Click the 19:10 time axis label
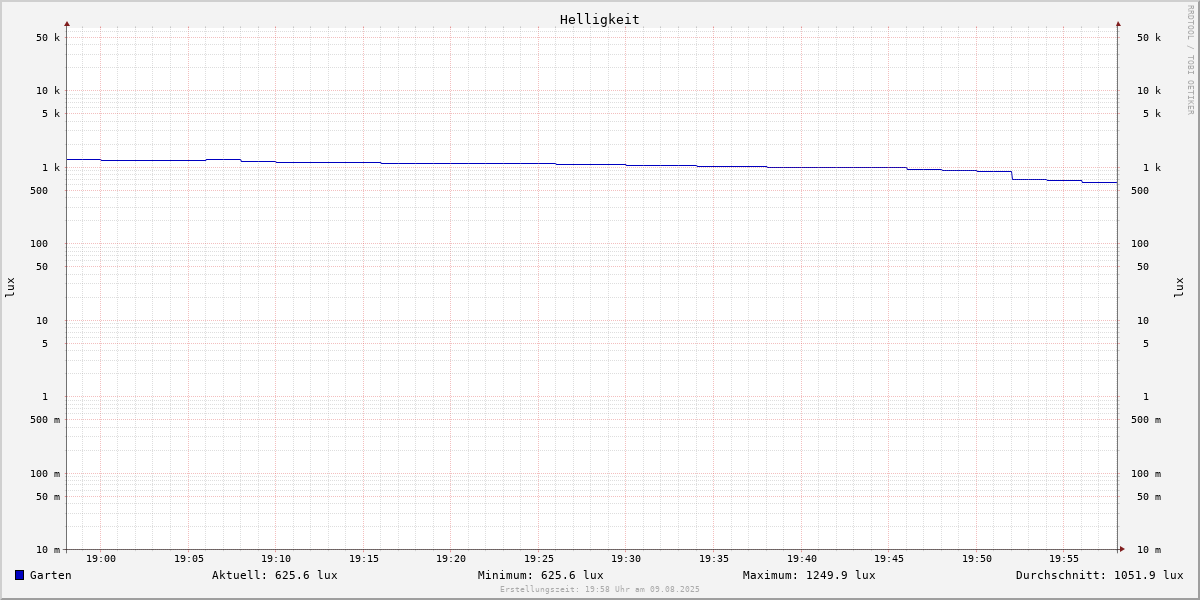This screenshot has height=600, width=1200. [x=276, y=559]
